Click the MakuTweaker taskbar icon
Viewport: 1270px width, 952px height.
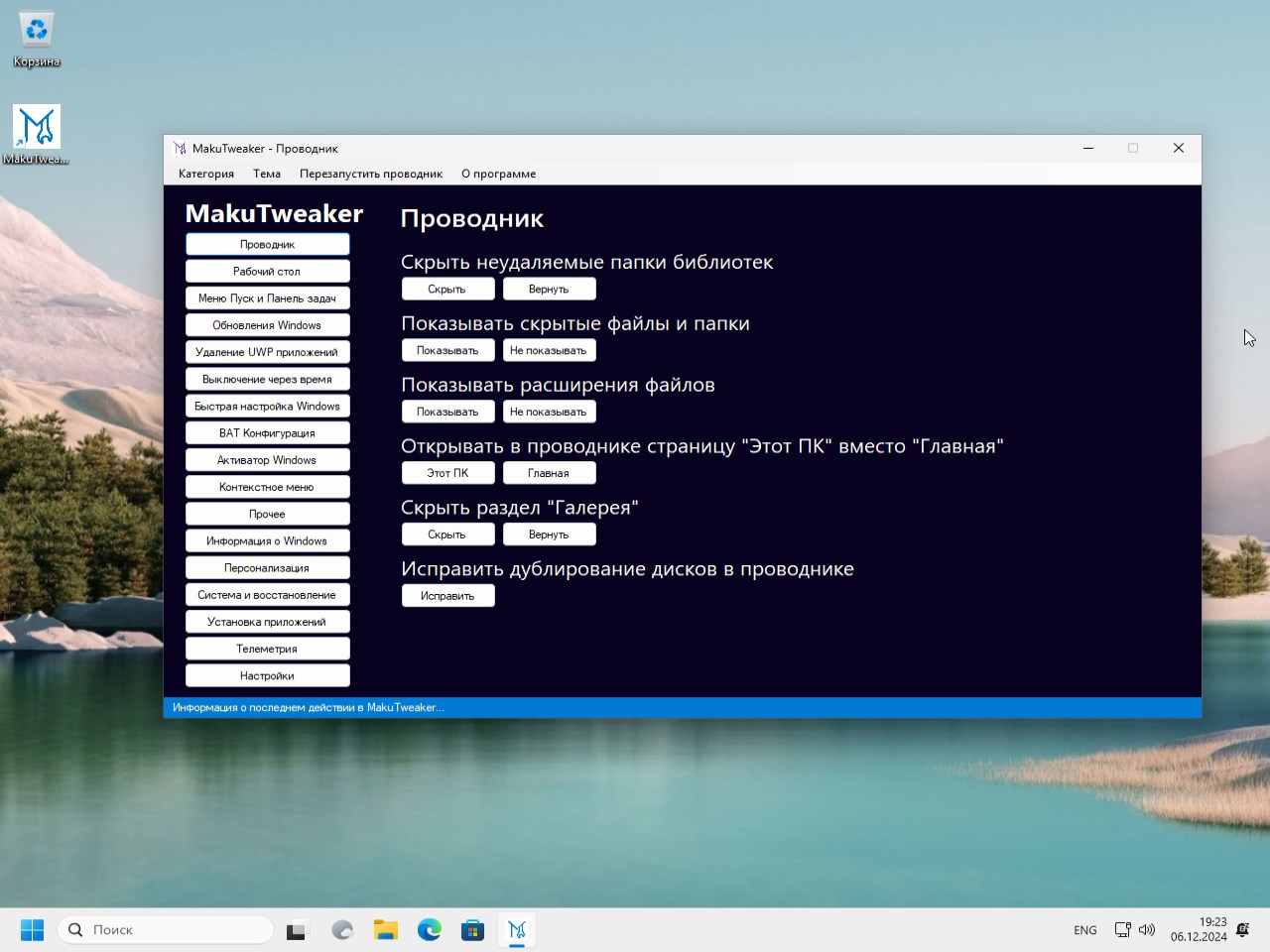517,930
